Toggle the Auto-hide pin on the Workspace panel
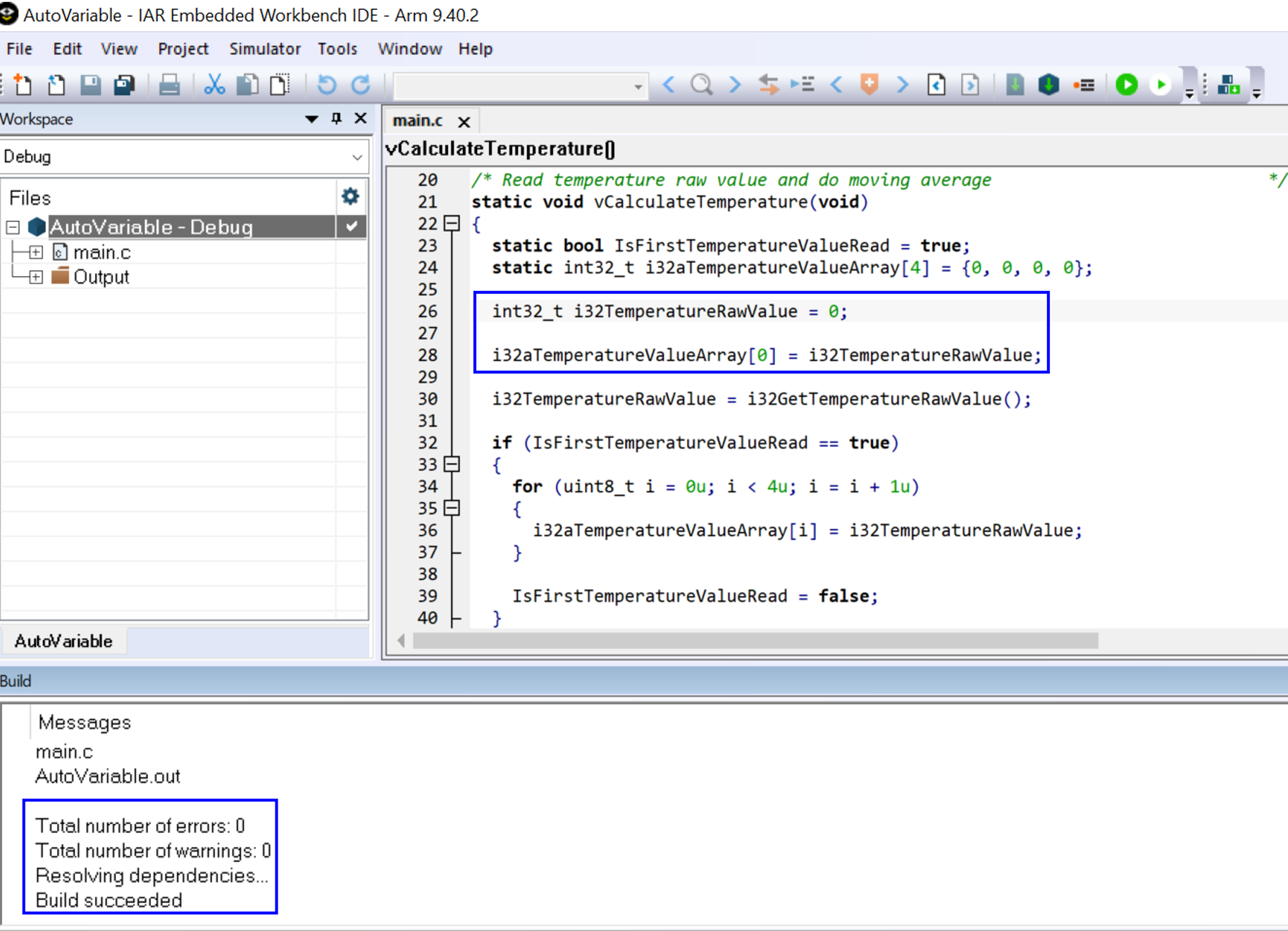The image size is (1288, 931). [x=335, y=118]
